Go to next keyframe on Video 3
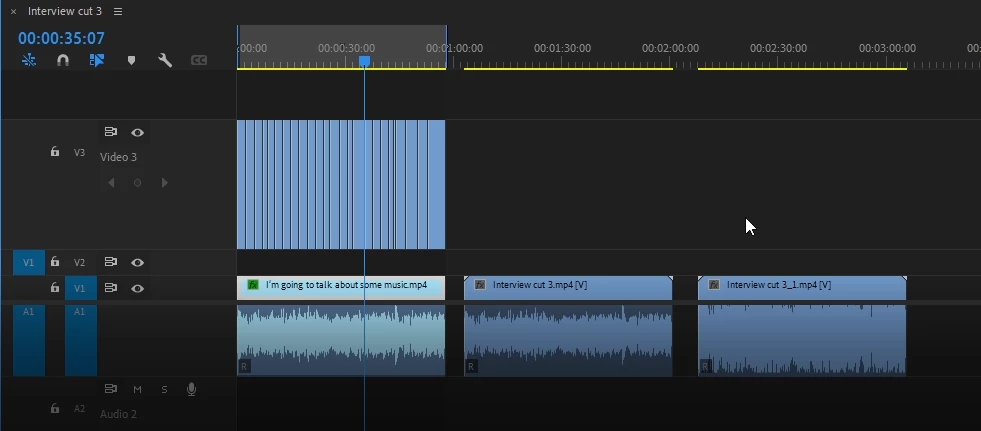Image resolution: width=981 pixels, height=431 pixels. [165, 183]
